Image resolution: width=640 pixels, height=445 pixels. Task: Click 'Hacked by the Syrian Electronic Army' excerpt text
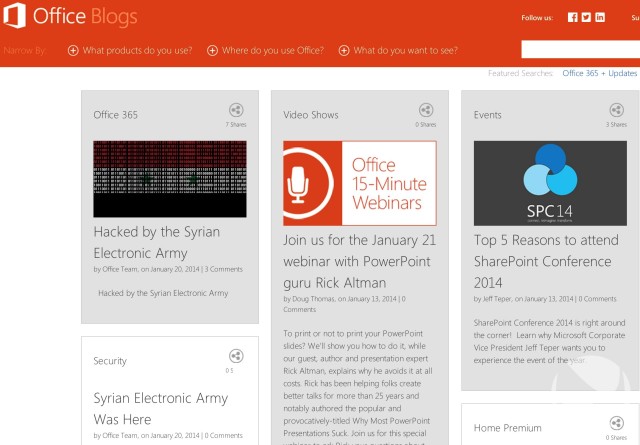(163, 293)
